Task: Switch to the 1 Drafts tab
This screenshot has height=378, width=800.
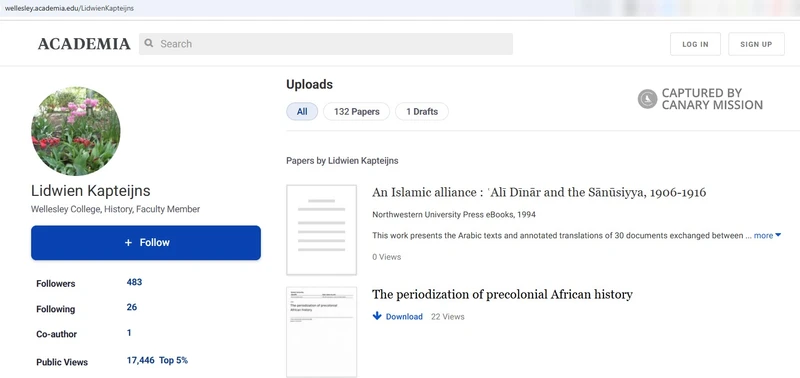Action: point(422,112)
